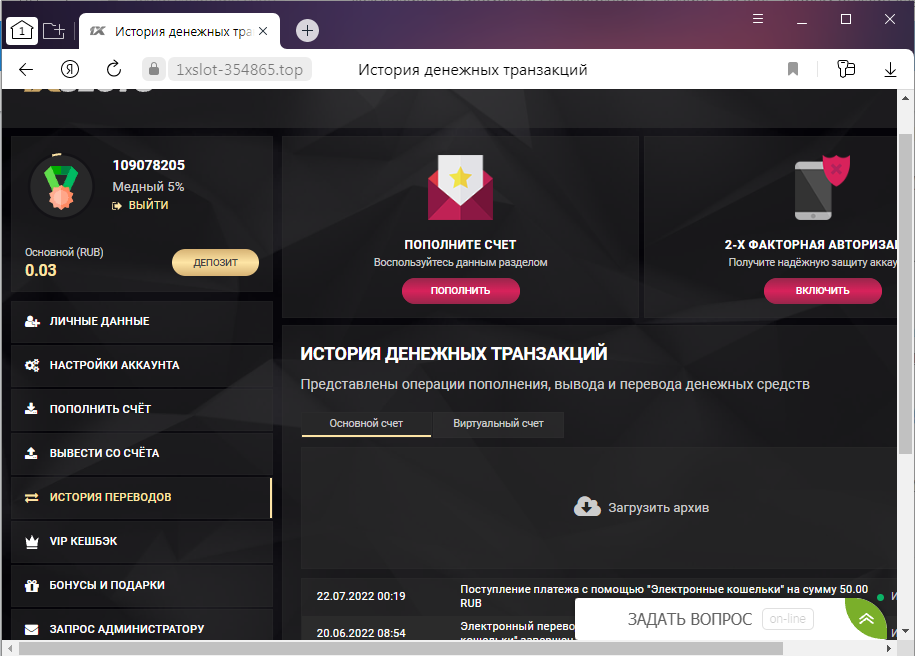The height and width of the screenshot is (656, 915).
Task: Click the green scroll-to-top chevron button
Action: (866, 619)
